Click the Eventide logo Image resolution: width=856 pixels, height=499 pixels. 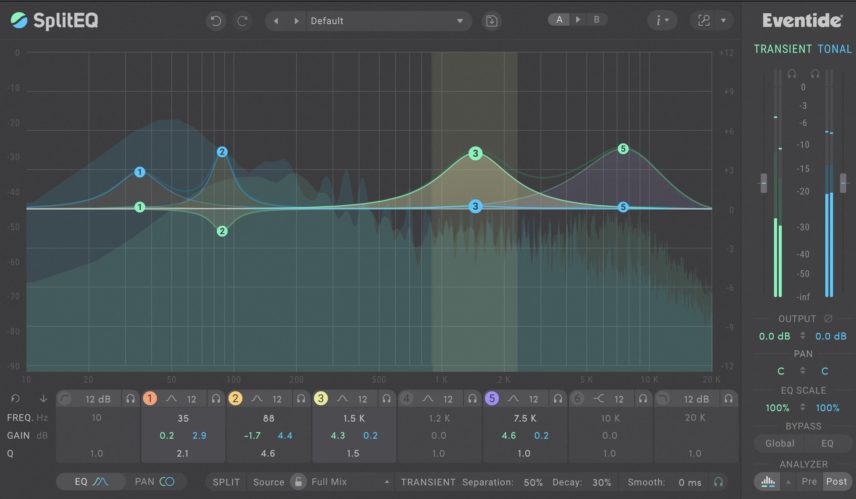pos(801,21)
